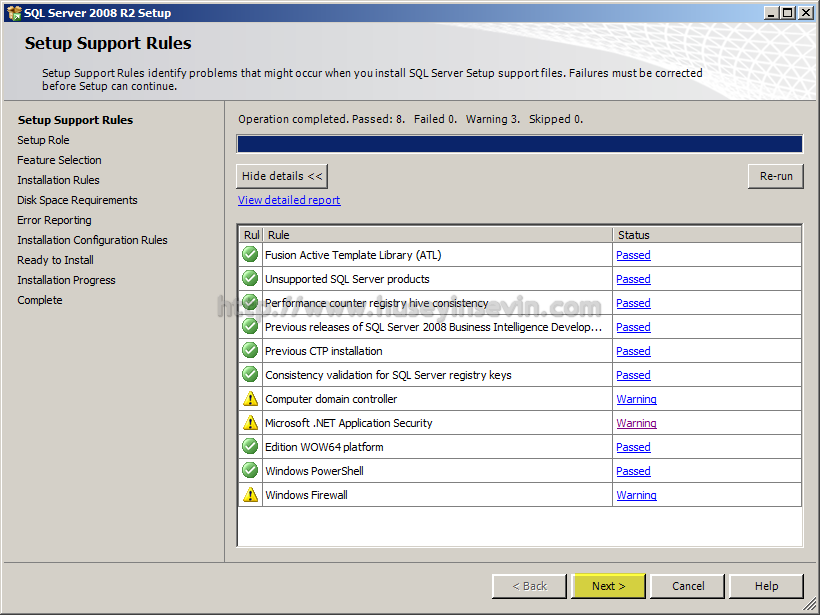Maximize the SQL Server Setup window
Image resolution: width=820 pixels, height=615 pixels.
coord(788,13)
